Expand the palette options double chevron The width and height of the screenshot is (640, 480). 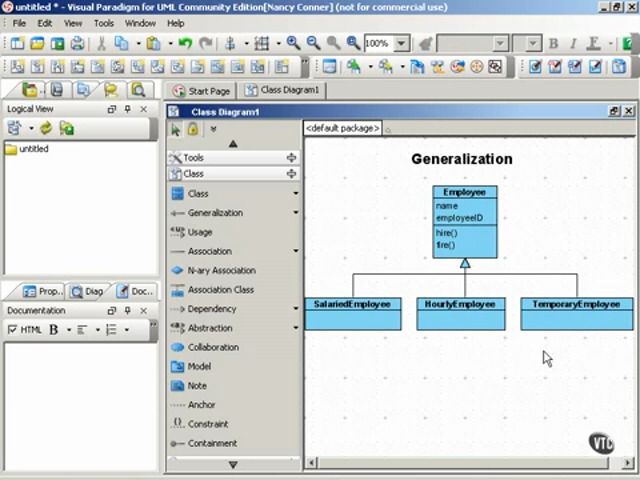213,129
